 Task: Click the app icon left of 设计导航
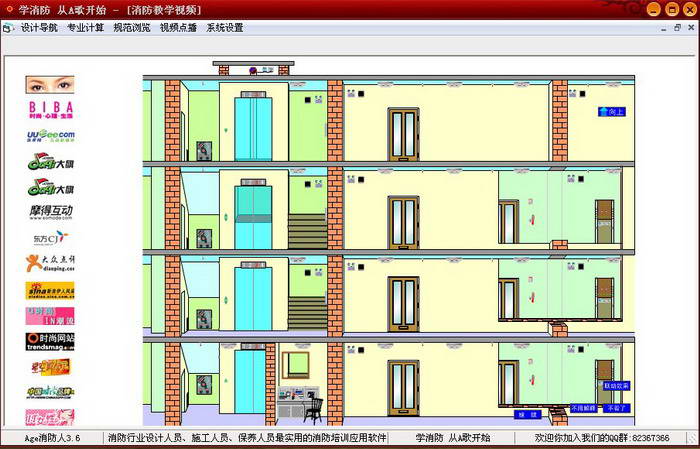8,28
